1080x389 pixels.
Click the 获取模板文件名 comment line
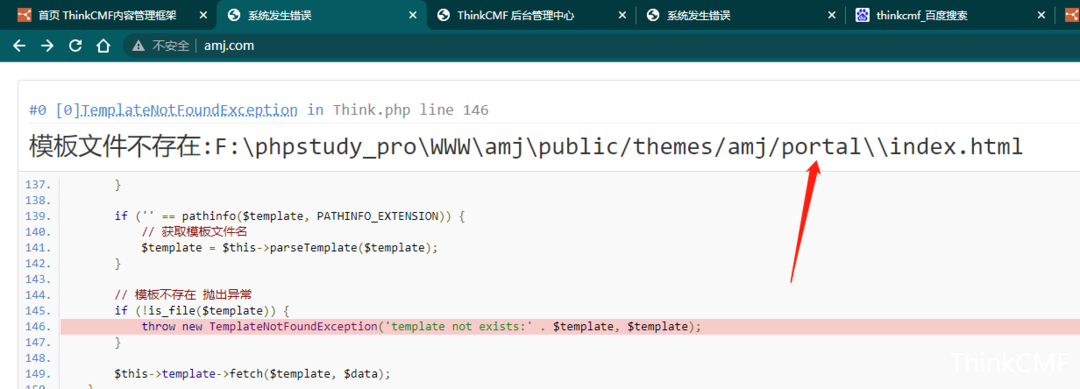pos(194,232)
